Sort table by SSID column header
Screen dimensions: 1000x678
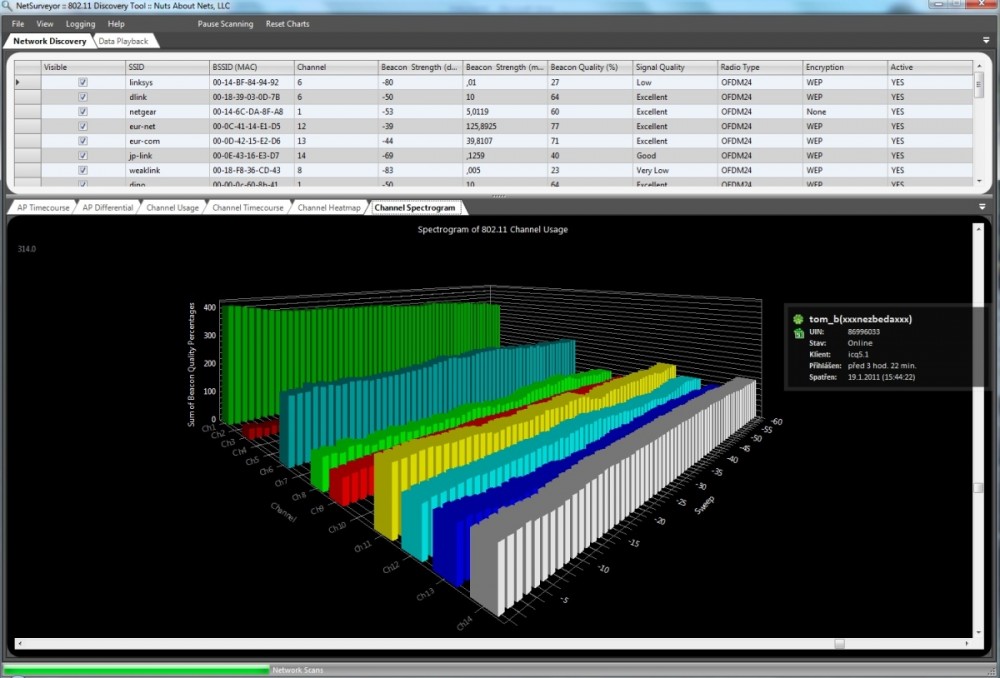coord(166,67)
